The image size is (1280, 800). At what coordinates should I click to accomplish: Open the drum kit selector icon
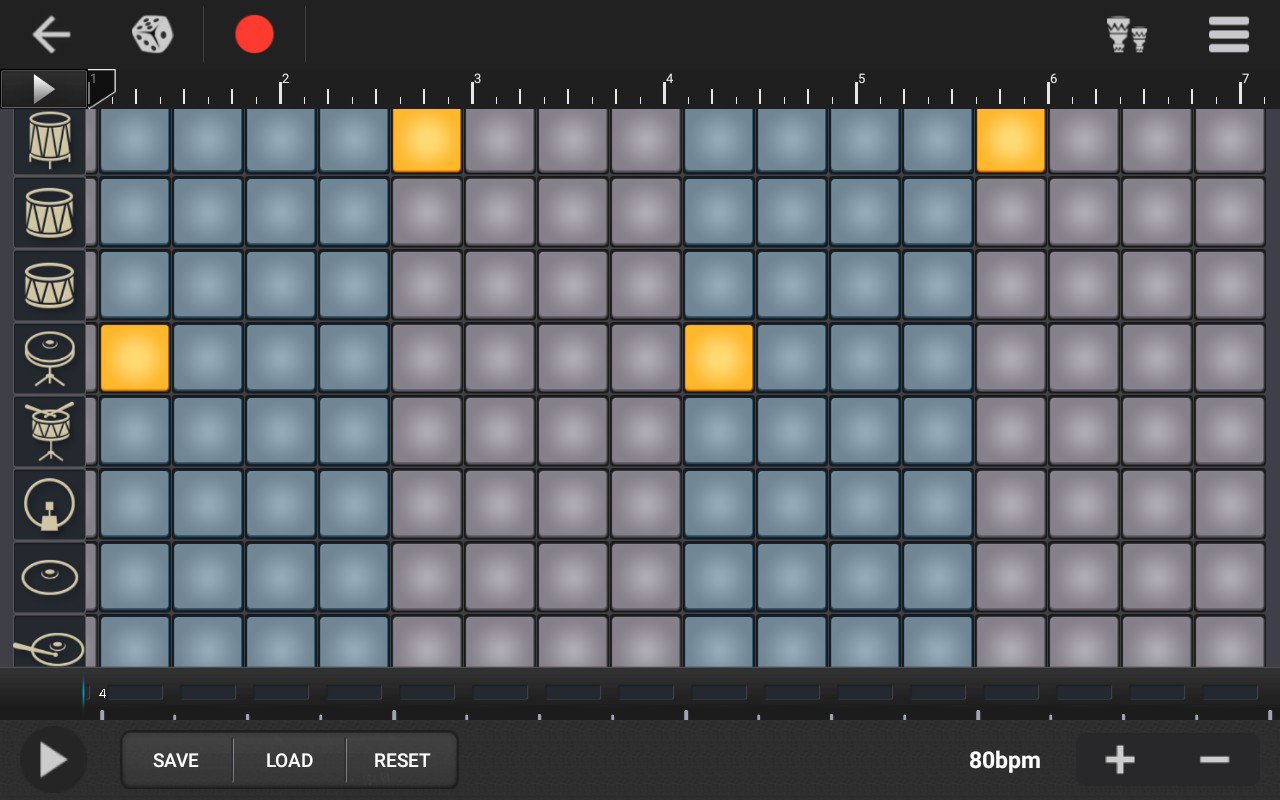(1127, 35)
